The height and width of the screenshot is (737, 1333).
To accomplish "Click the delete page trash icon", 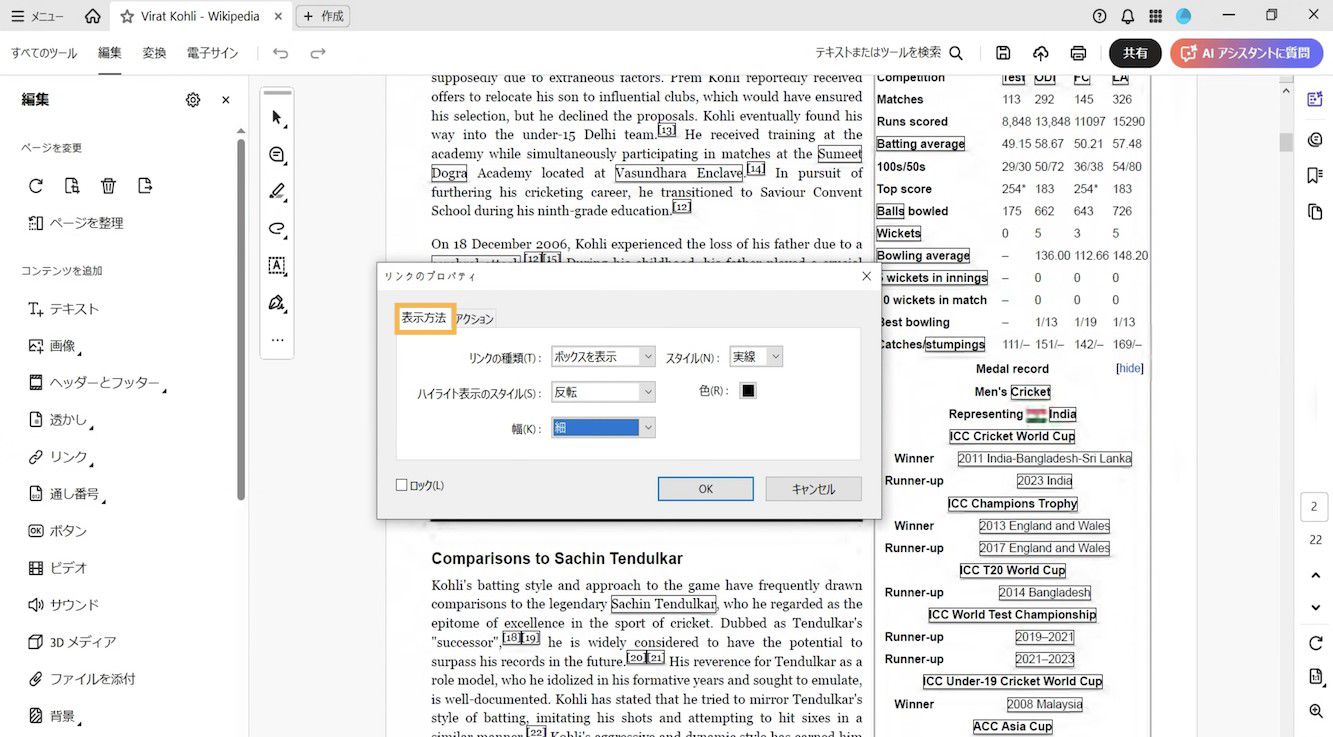I will tap(108, 185).
